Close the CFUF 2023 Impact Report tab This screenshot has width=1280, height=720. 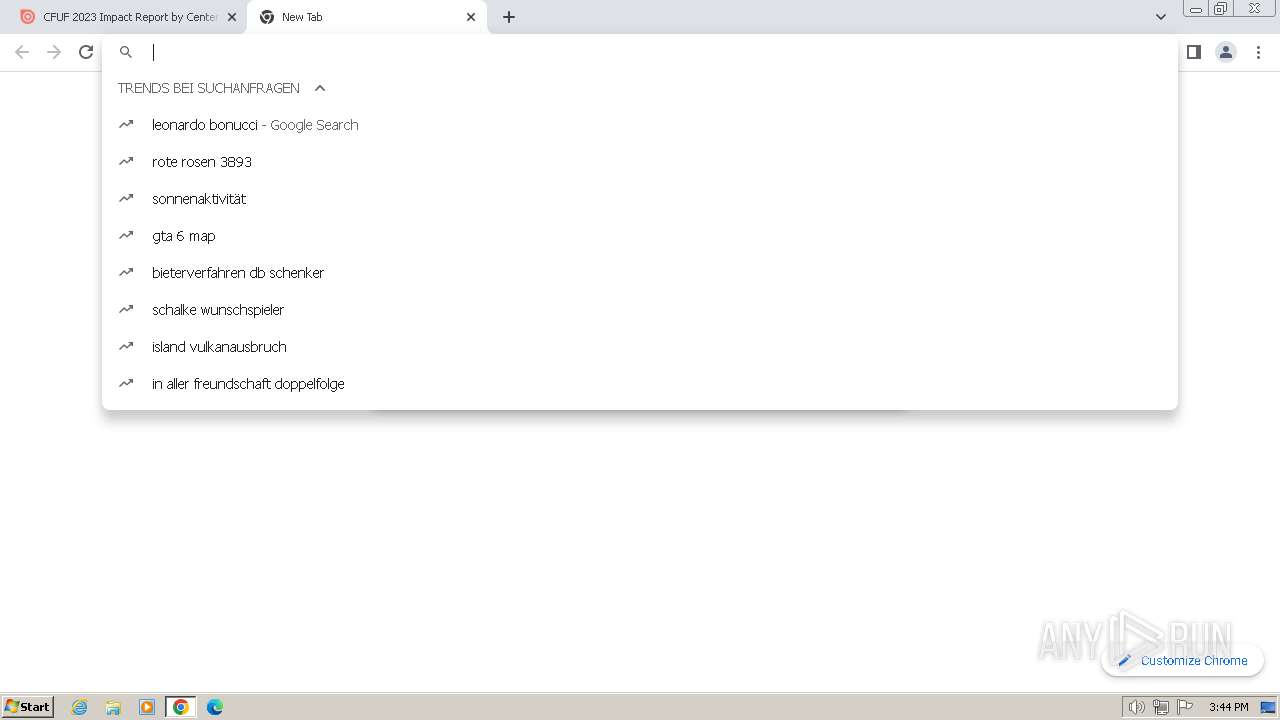click(x=232, y=17)
